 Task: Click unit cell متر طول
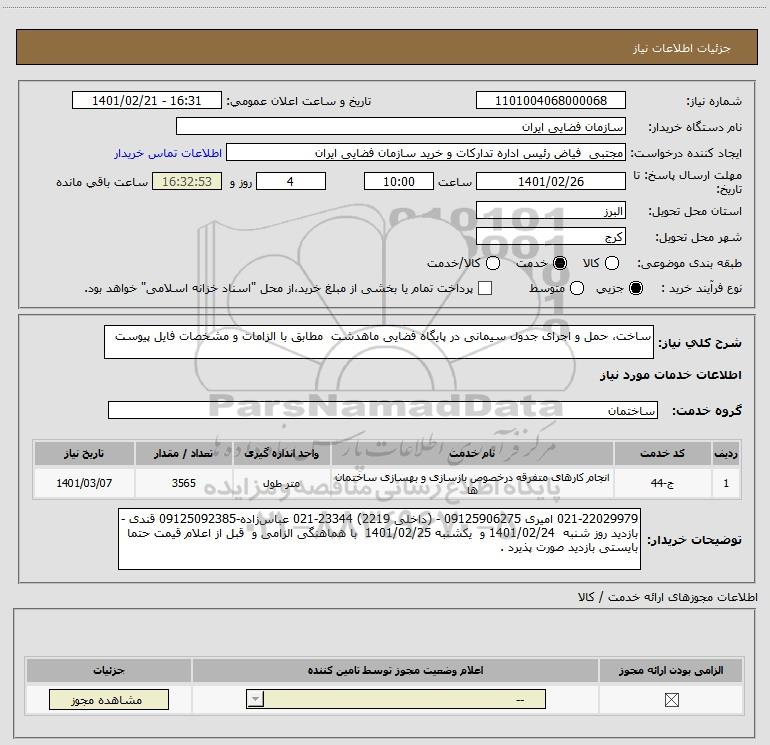tap(281, 483)
